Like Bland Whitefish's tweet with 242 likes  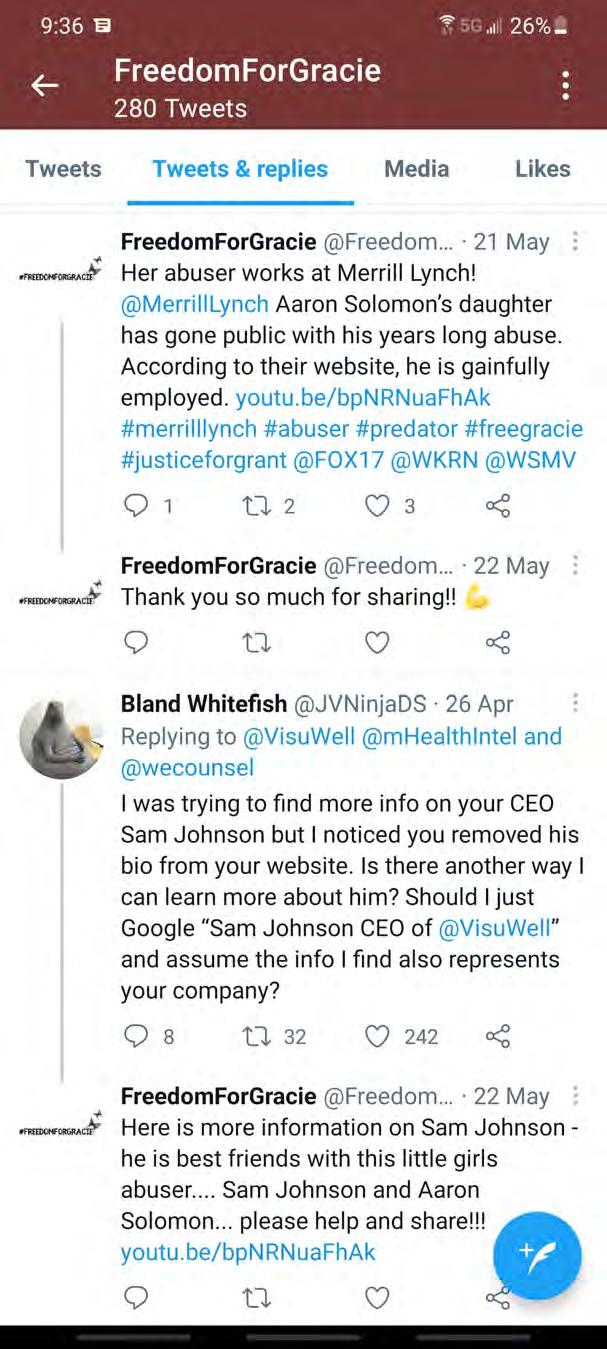pyautogui.click(x=377, y=1036)
